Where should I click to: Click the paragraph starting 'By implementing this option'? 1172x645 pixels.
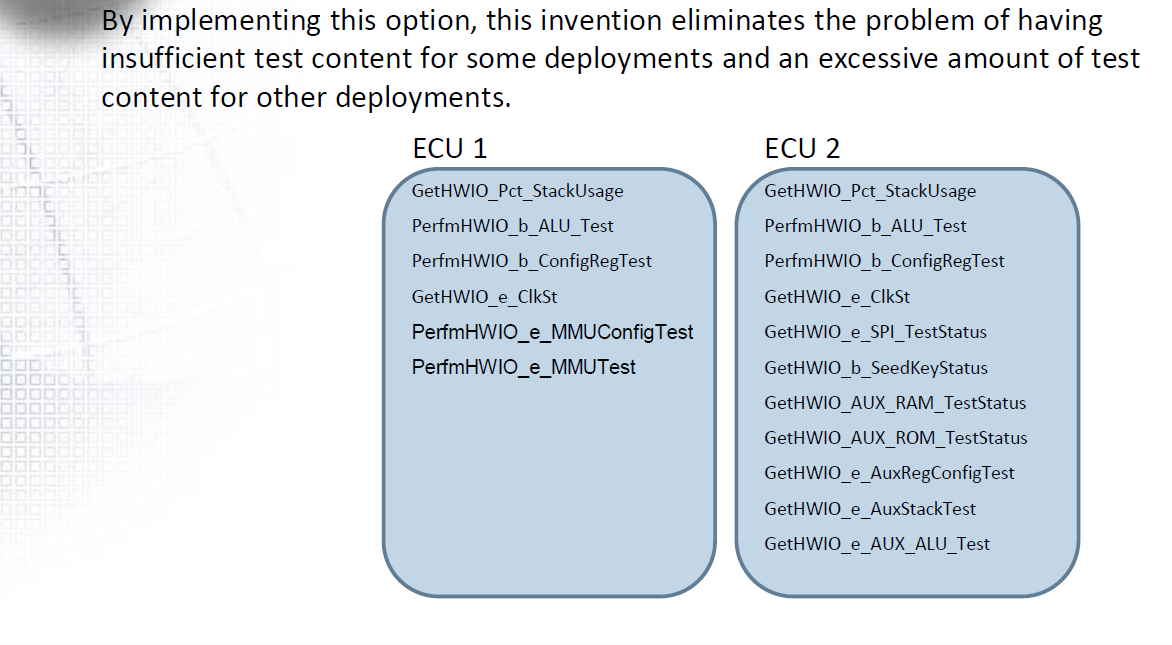pos(620,59)
